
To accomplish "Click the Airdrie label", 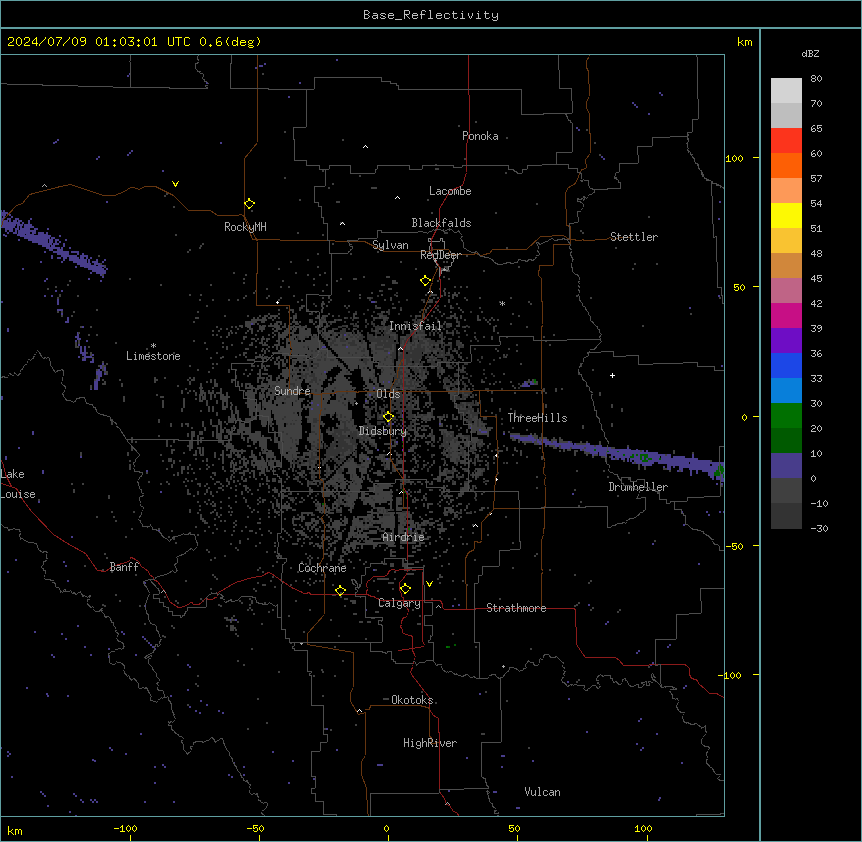I will coord(404,537).
